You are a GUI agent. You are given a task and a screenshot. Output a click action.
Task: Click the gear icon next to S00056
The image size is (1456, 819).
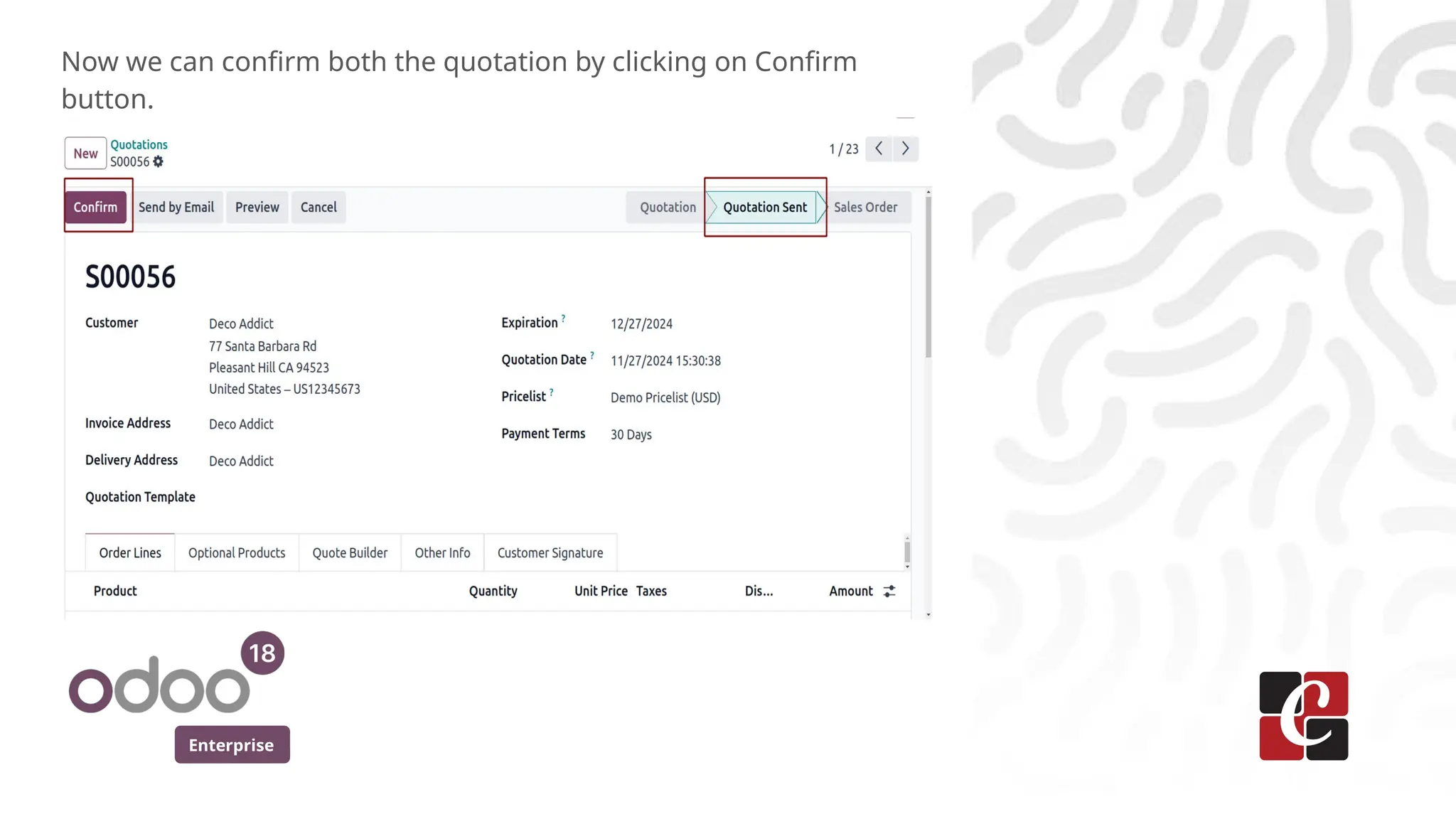[x=159, y=161]
